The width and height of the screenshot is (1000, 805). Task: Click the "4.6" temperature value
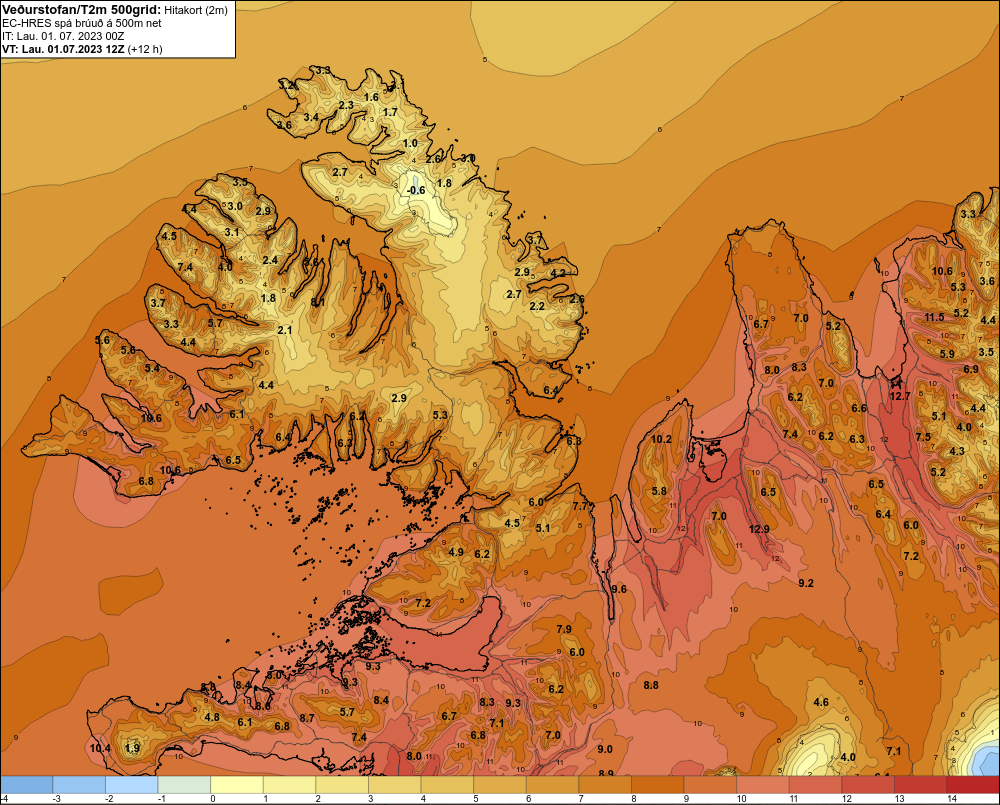[821, 702]
